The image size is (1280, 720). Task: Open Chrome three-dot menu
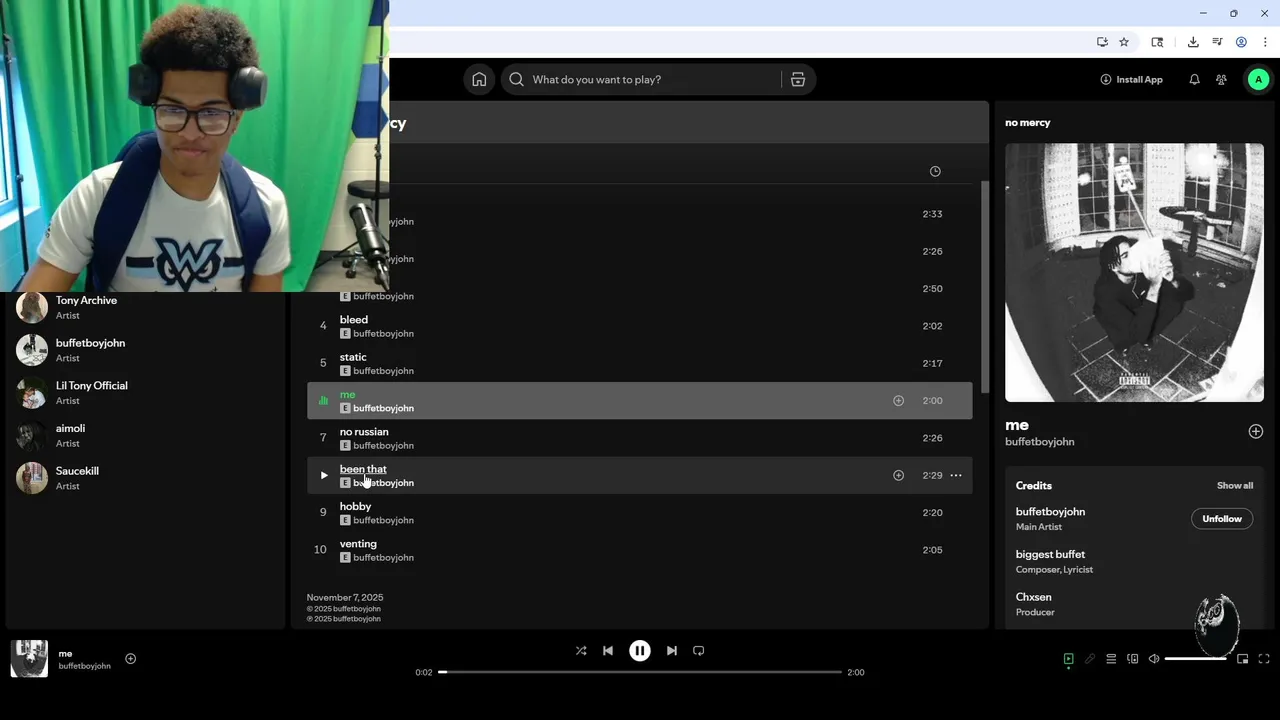tap(1265, 42)
